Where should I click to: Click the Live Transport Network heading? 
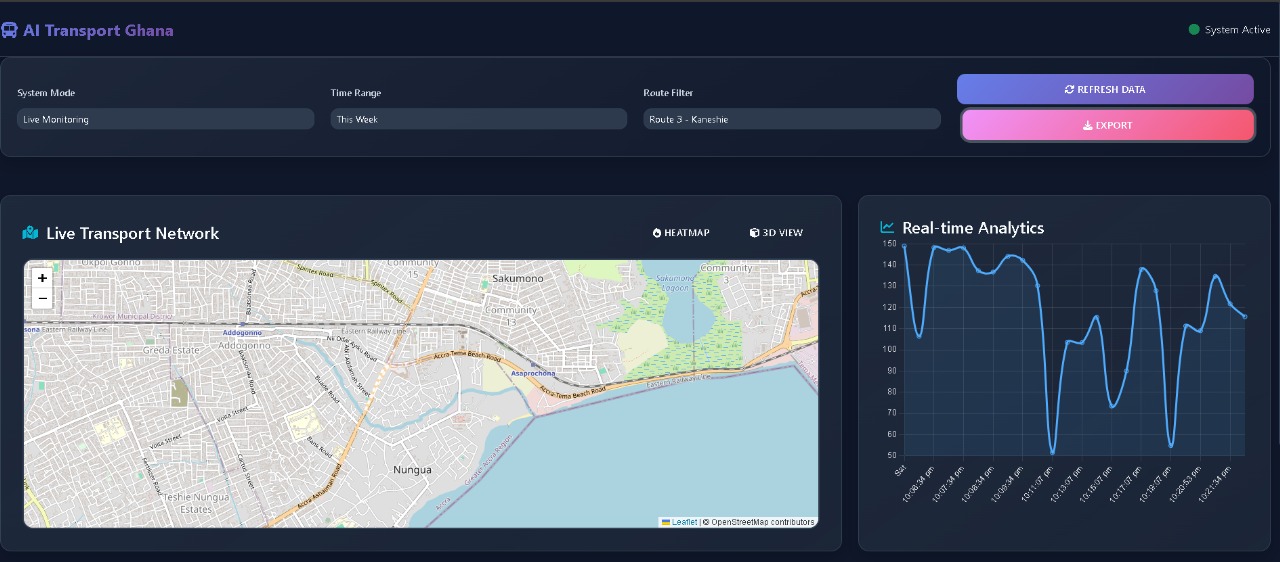pyautogui.click(x=133, y=233)
